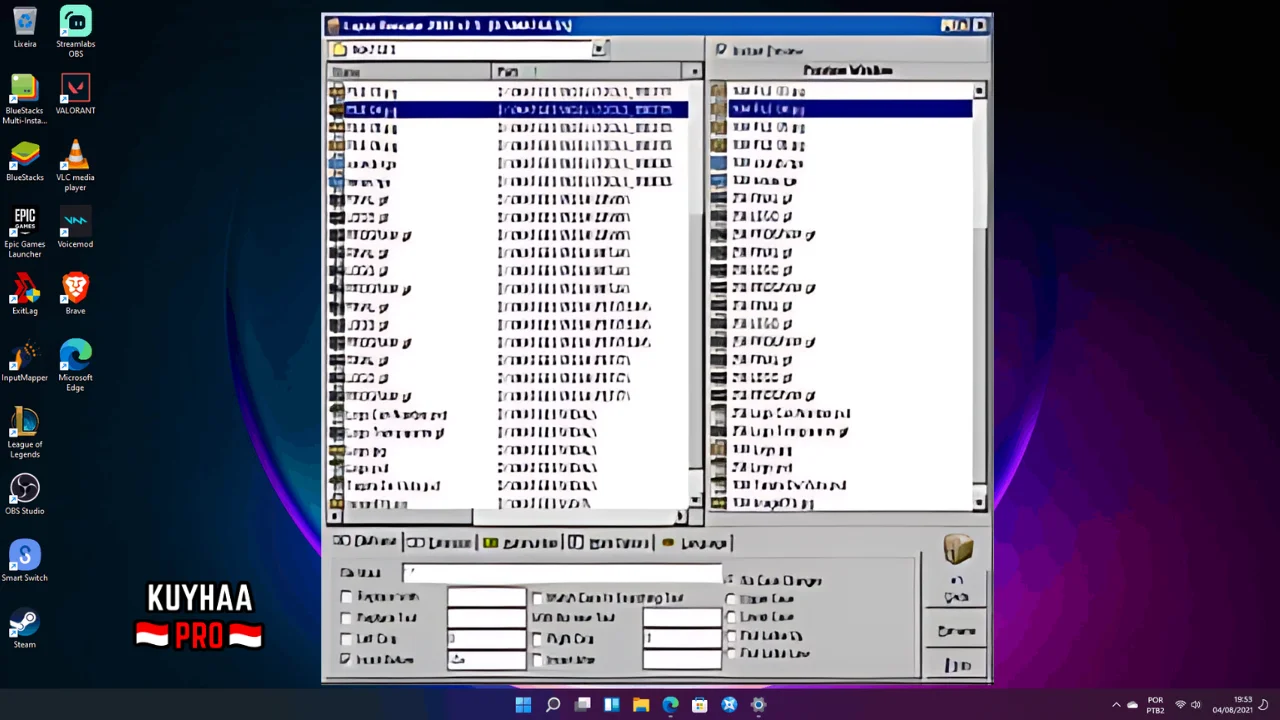Select the BlueStacks desktop shortcut
Screen dimensions: 1280x720
point(25,162)
